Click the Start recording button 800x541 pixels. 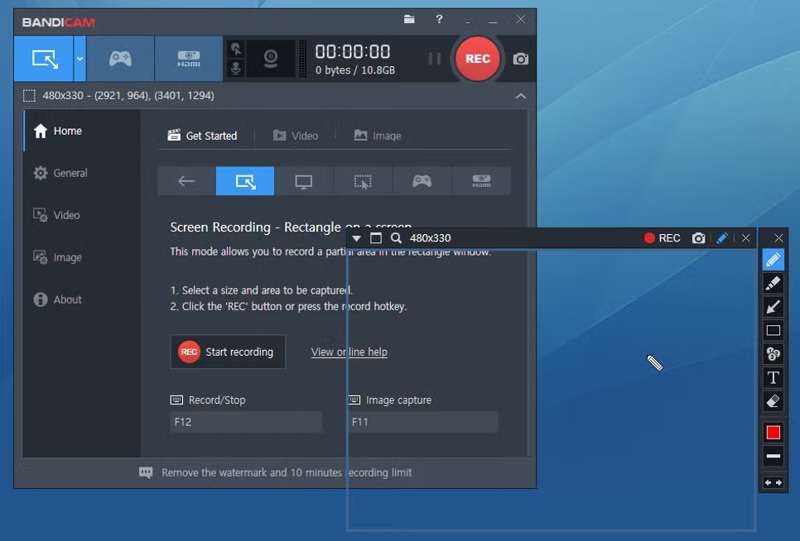tap(227, 352)
